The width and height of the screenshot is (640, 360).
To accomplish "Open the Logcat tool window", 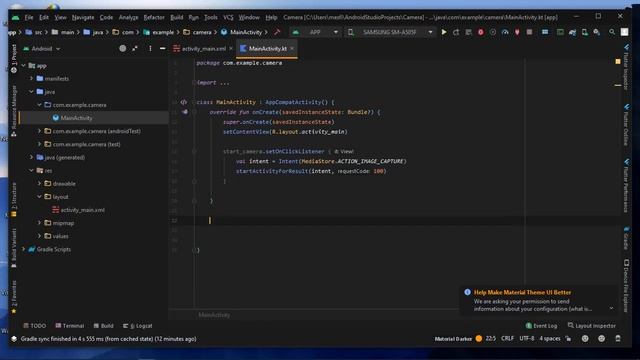I will click(138, 326).
